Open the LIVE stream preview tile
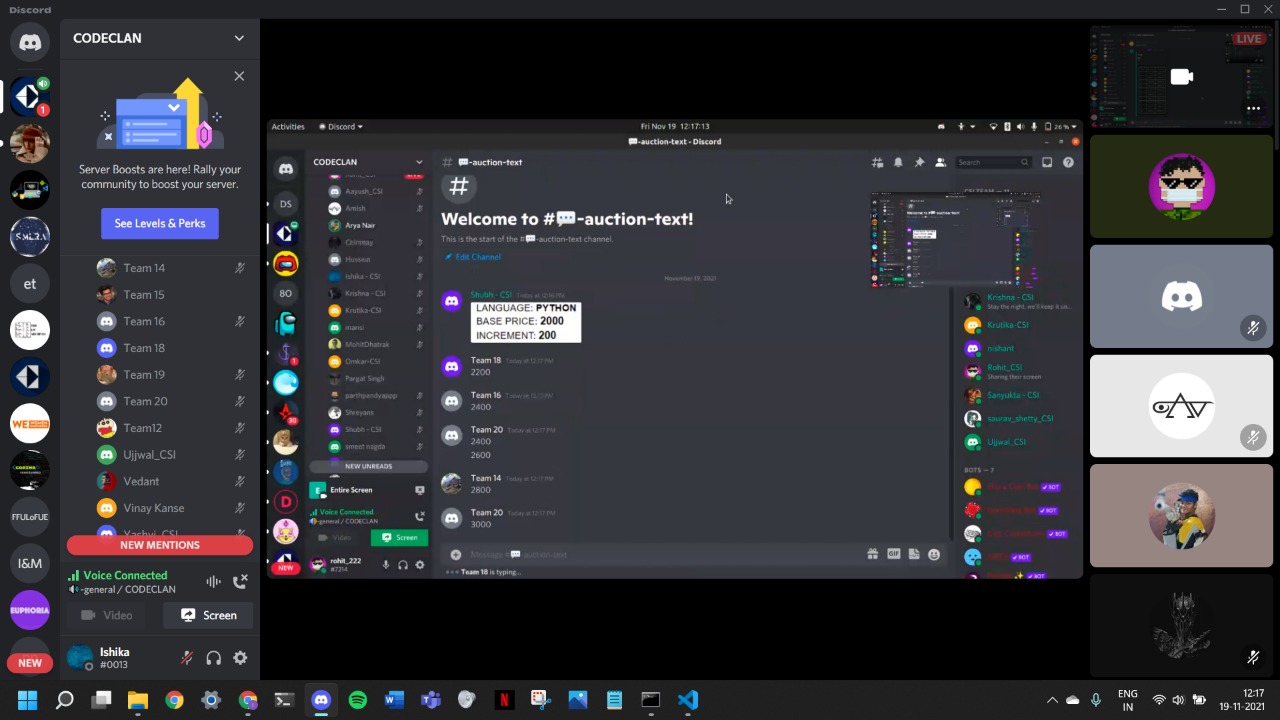The height and width of the screenshot is (720, 1280). [x=1182, y=77]
